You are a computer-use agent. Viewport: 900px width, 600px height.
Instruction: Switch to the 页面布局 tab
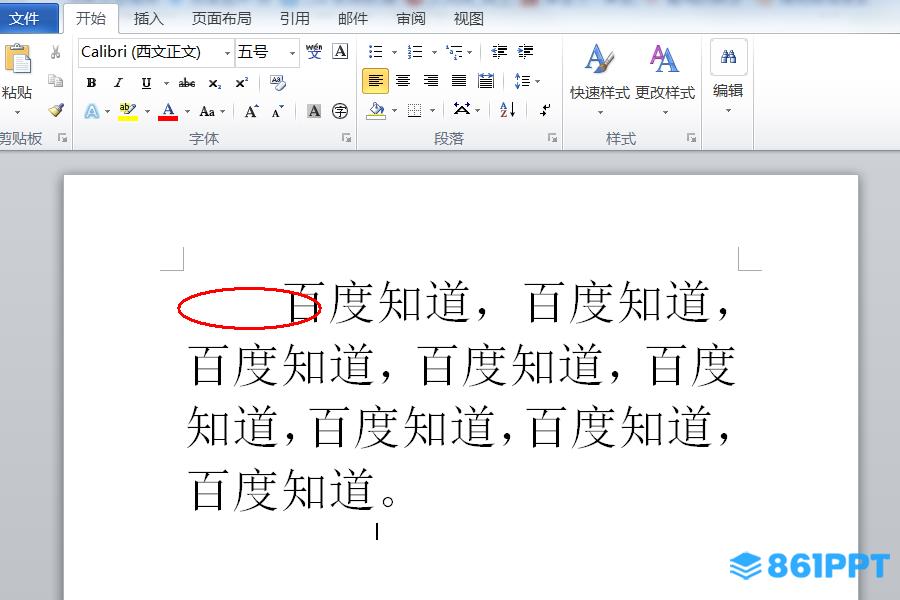pos(222,19)
